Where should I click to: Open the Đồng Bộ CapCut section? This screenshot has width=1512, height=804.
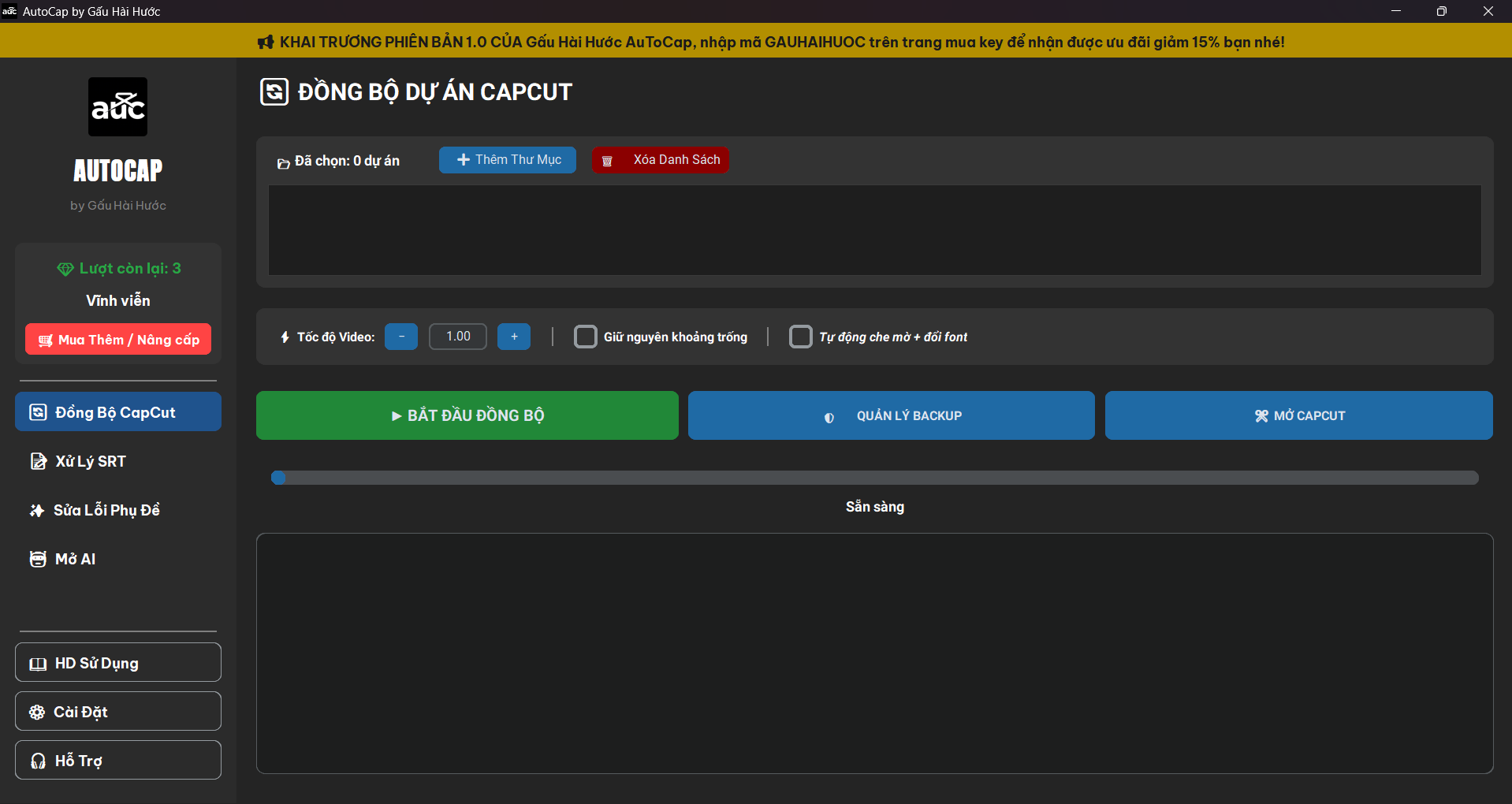[x=118, y=411]
